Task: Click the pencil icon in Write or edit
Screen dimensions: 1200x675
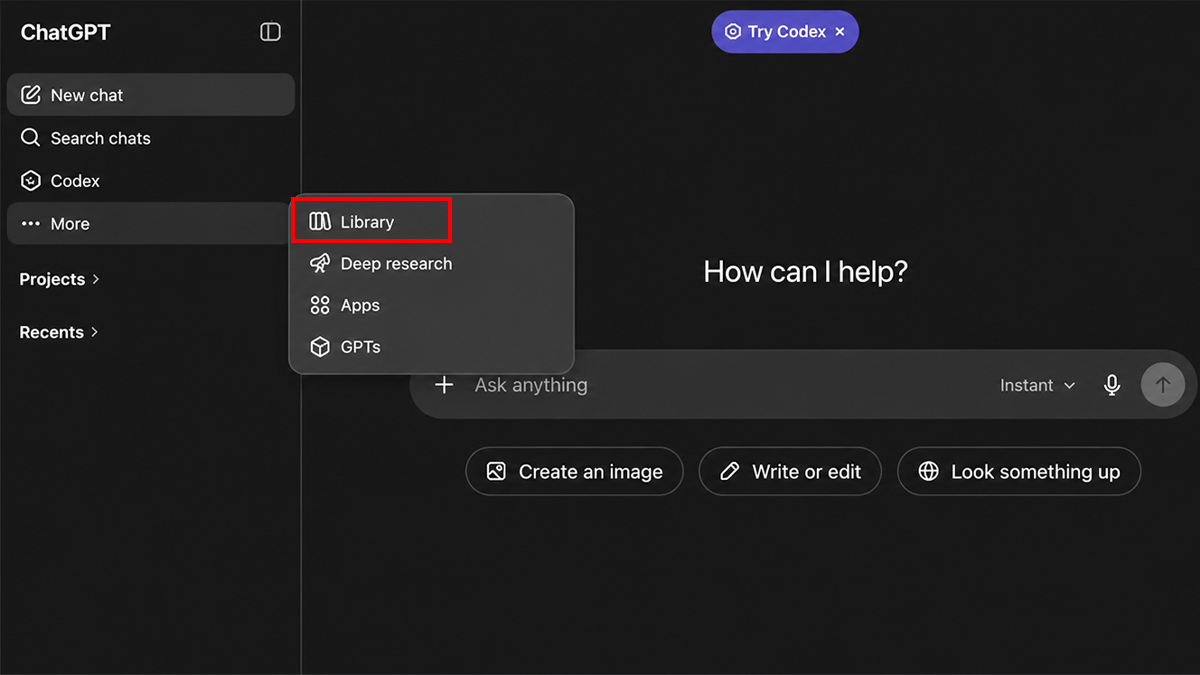Action: pos(730,472)
